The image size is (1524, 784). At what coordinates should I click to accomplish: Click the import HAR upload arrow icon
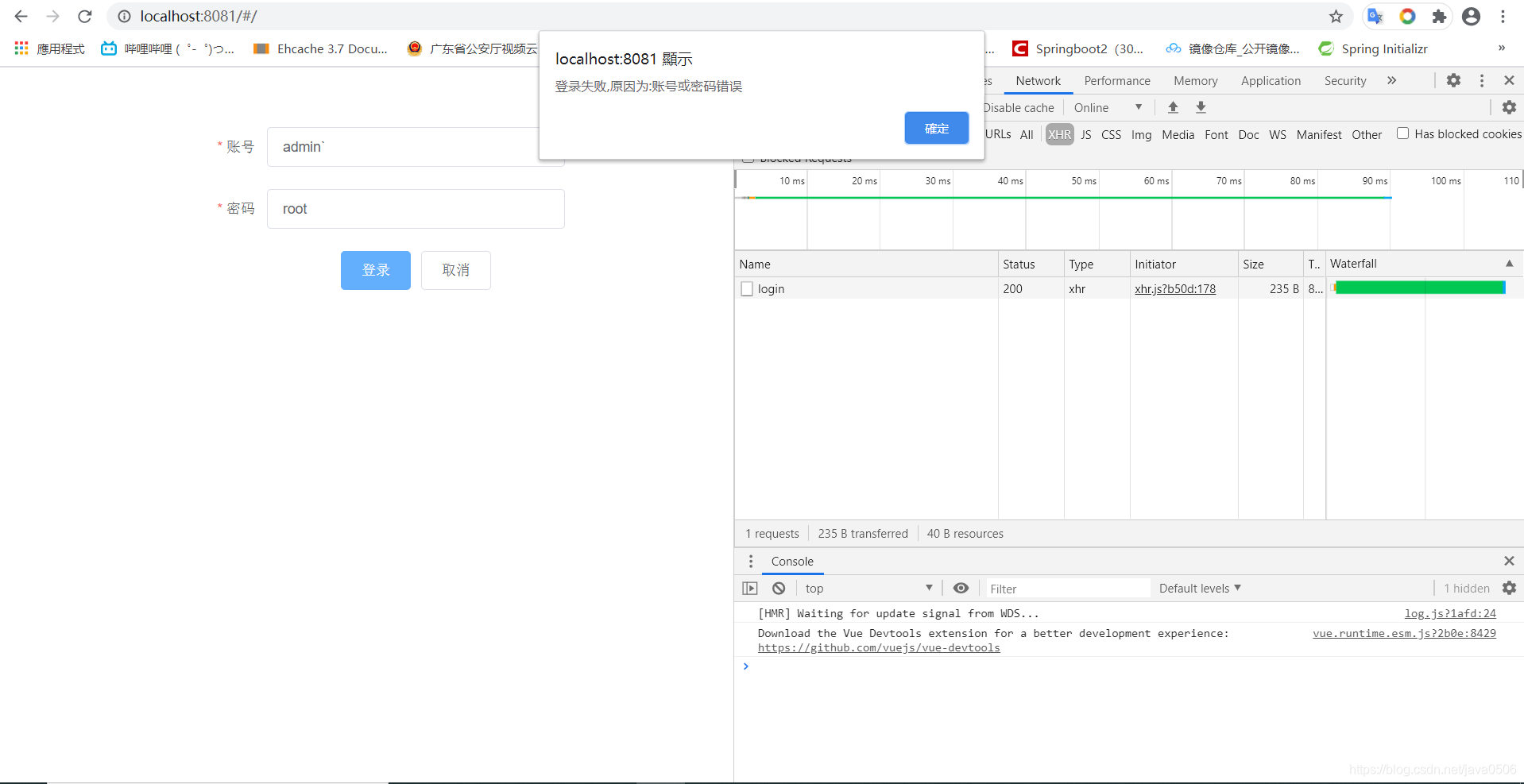tap(1173, 107)
